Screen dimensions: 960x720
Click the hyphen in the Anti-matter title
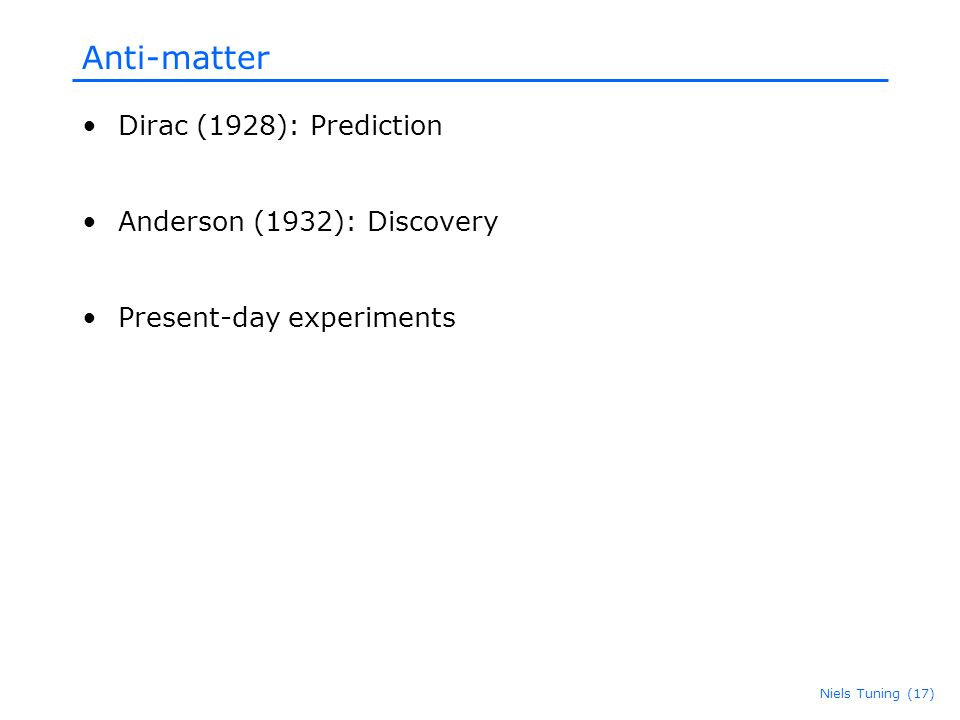coord(153,61)
